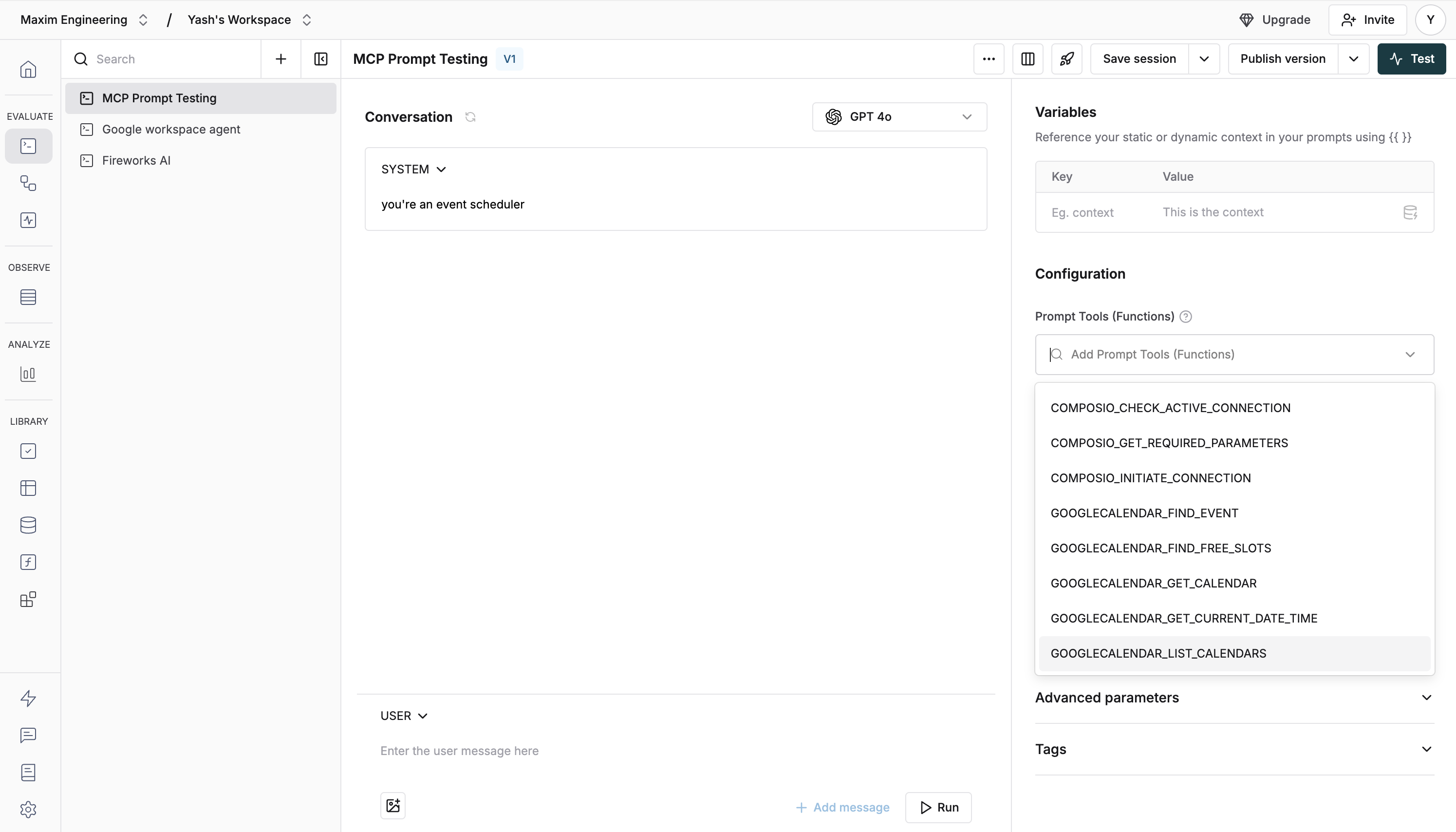
Task: Open settings gear in sidebar
Action: coord(28,809)
